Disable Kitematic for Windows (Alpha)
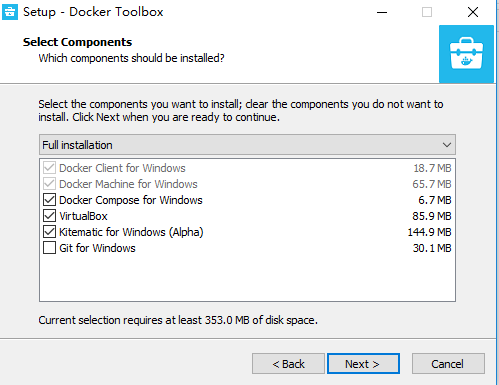Viewport: 499px width, 385px height. [49, 232]
